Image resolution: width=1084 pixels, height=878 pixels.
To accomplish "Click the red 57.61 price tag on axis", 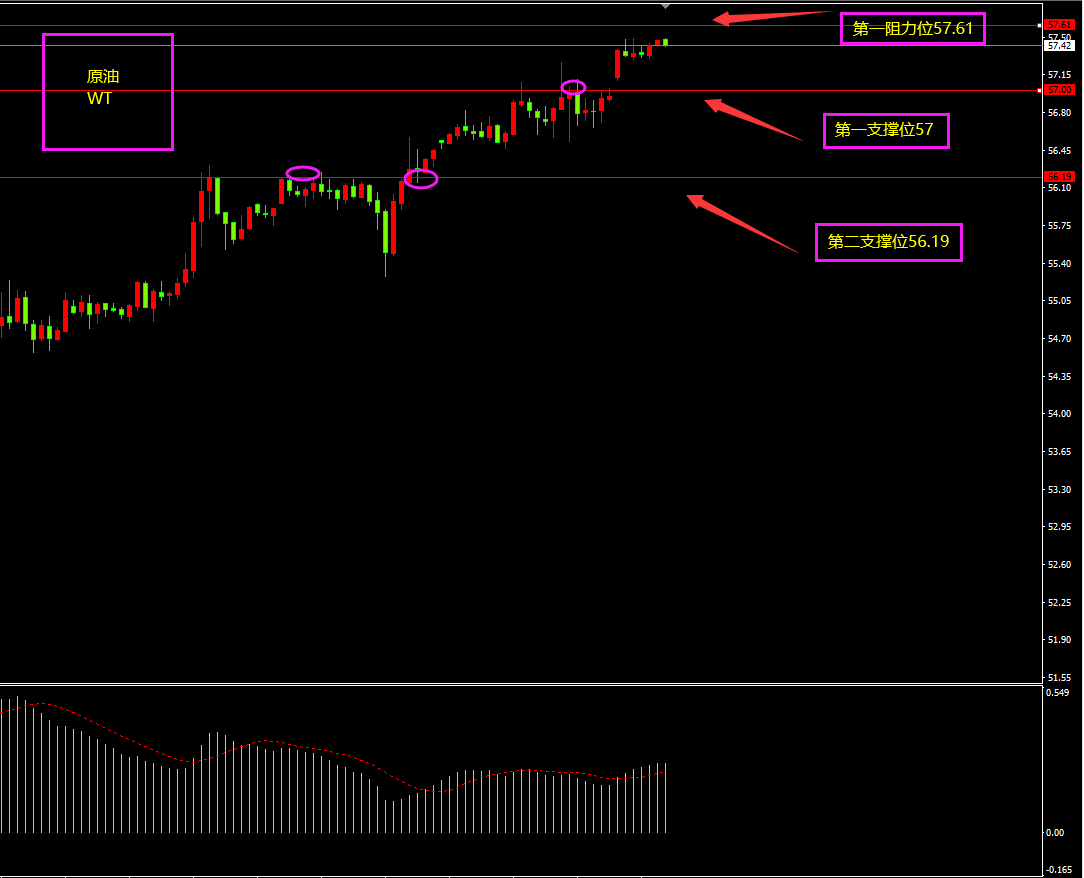I will pyautogui.click(x=1058, y=25).
